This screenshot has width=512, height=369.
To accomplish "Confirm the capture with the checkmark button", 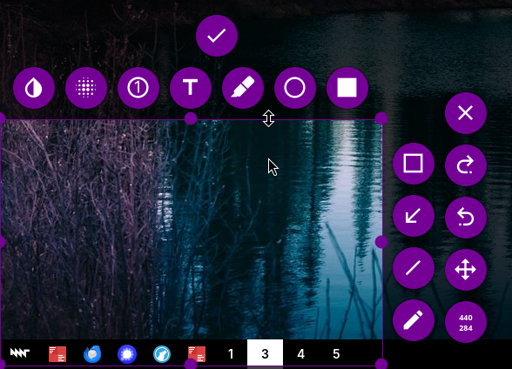I will click(217, 36).
